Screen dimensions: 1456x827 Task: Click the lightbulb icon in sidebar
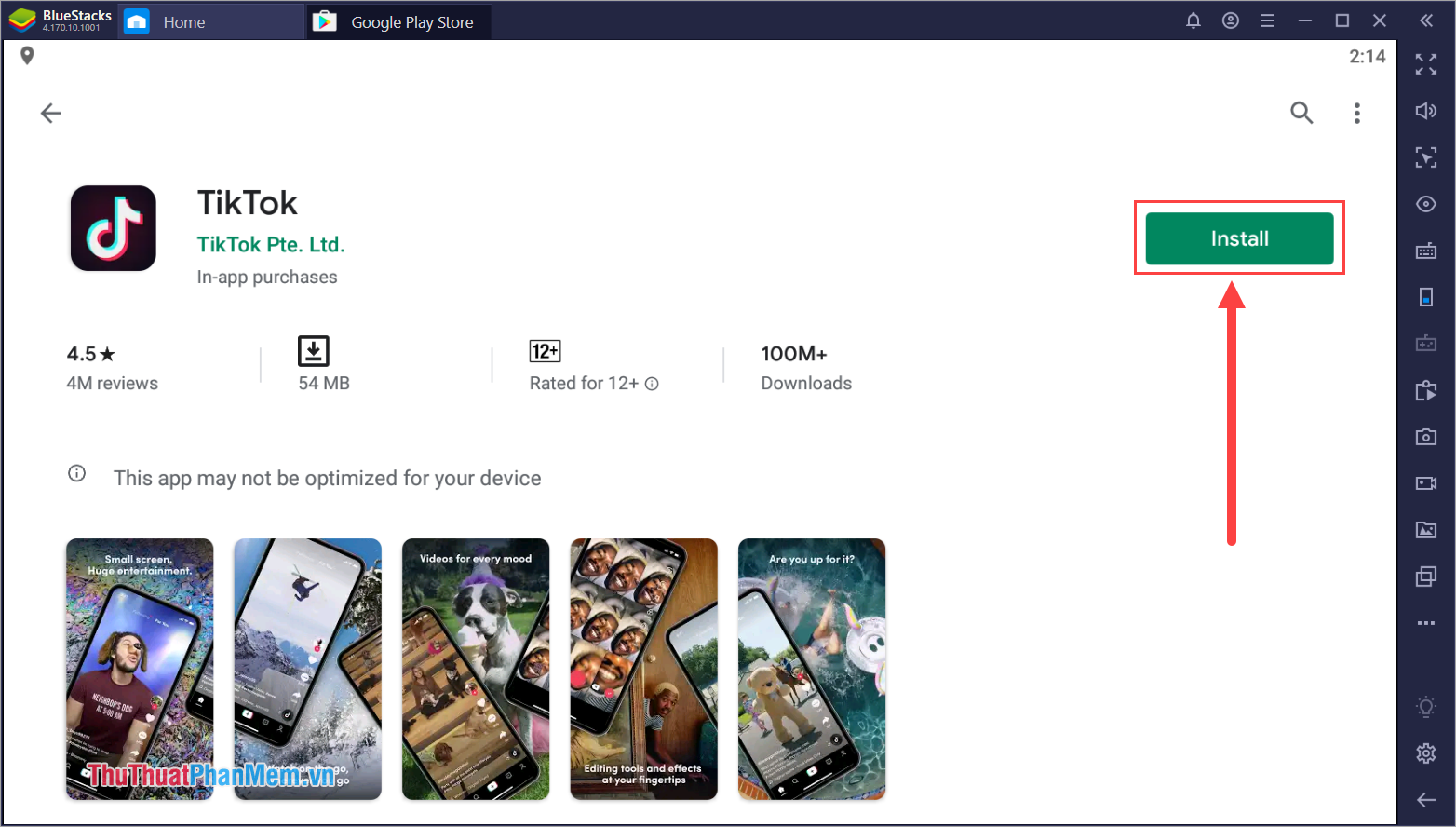[1426, 707]
